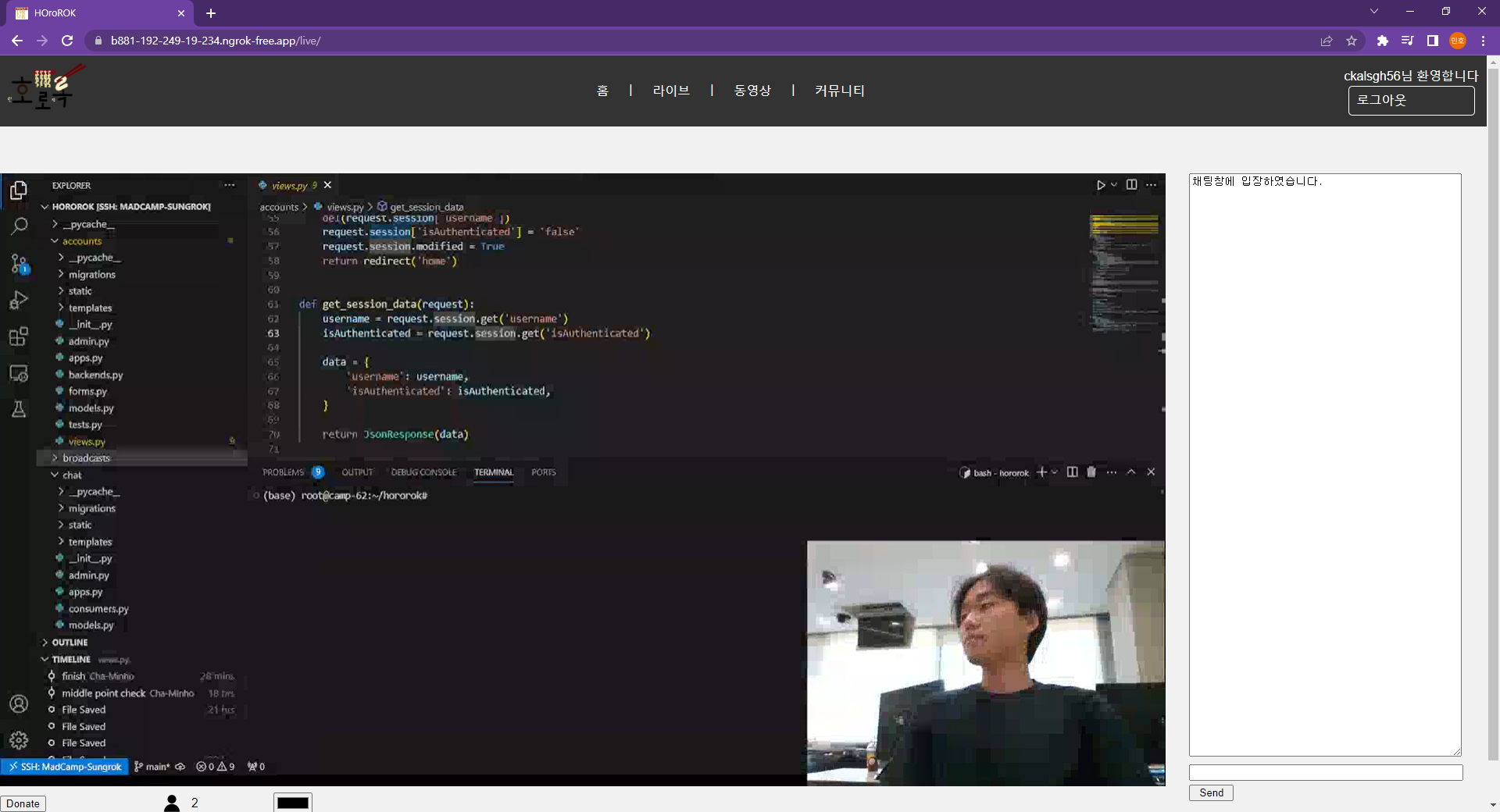Open the run button dropdown chevron

1112,185
